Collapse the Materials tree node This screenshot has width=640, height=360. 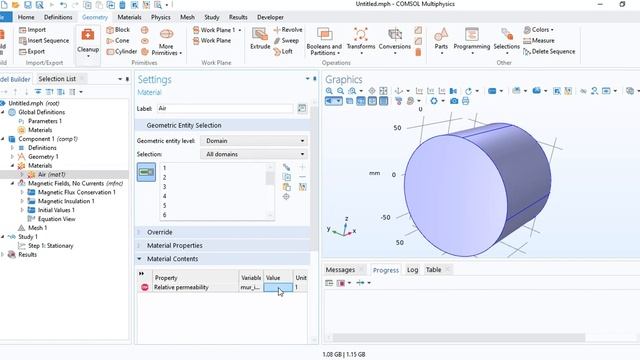tap(12, 166)
